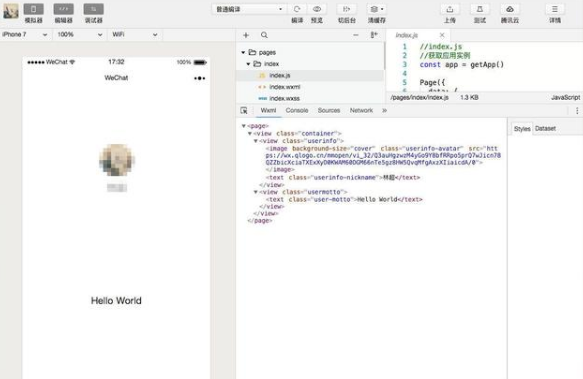583x379 pixels.
Task: Switch to the Styles tab
Action: click(x=522, y=129)
